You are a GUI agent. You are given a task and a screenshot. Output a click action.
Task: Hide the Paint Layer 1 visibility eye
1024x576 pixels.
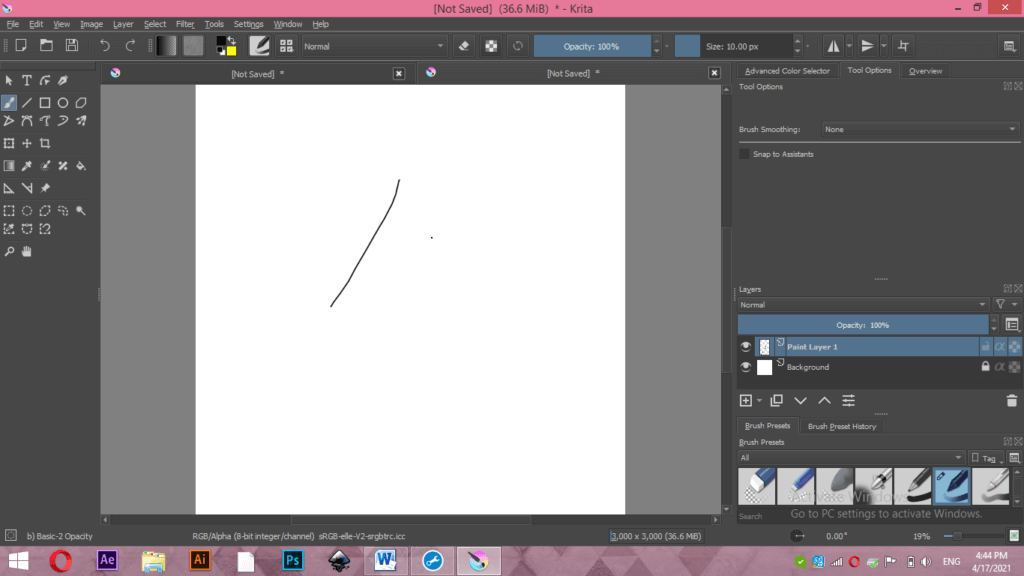pyautogui.click(x=746, y=346)
